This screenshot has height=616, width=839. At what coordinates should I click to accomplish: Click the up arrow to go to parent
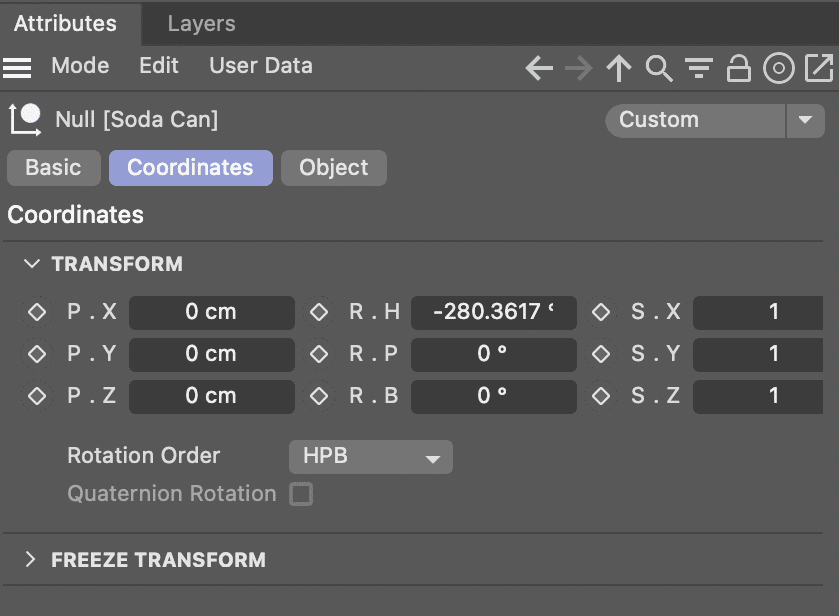618,68
